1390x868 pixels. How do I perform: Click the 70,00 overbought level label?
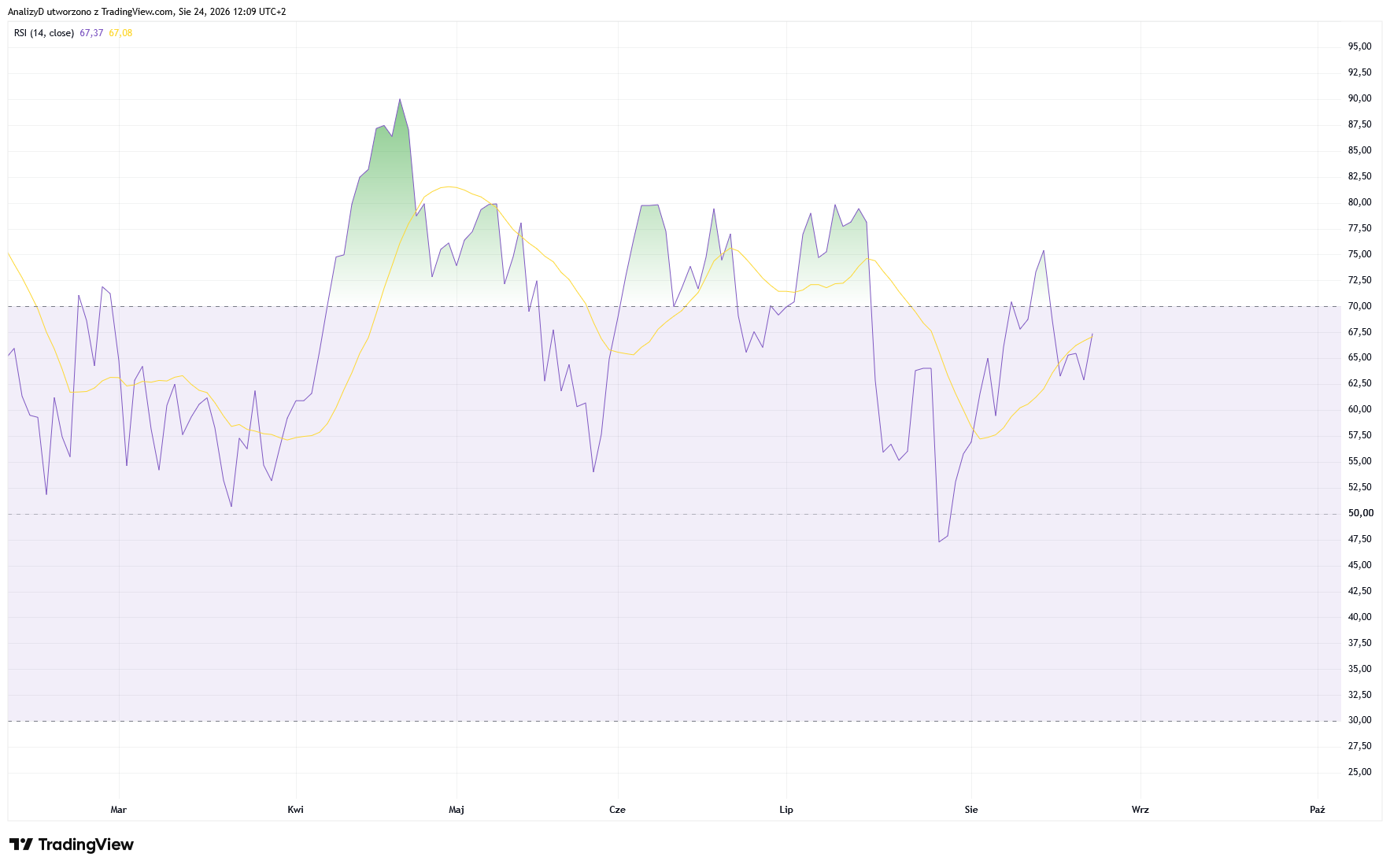coord(1359,306)
